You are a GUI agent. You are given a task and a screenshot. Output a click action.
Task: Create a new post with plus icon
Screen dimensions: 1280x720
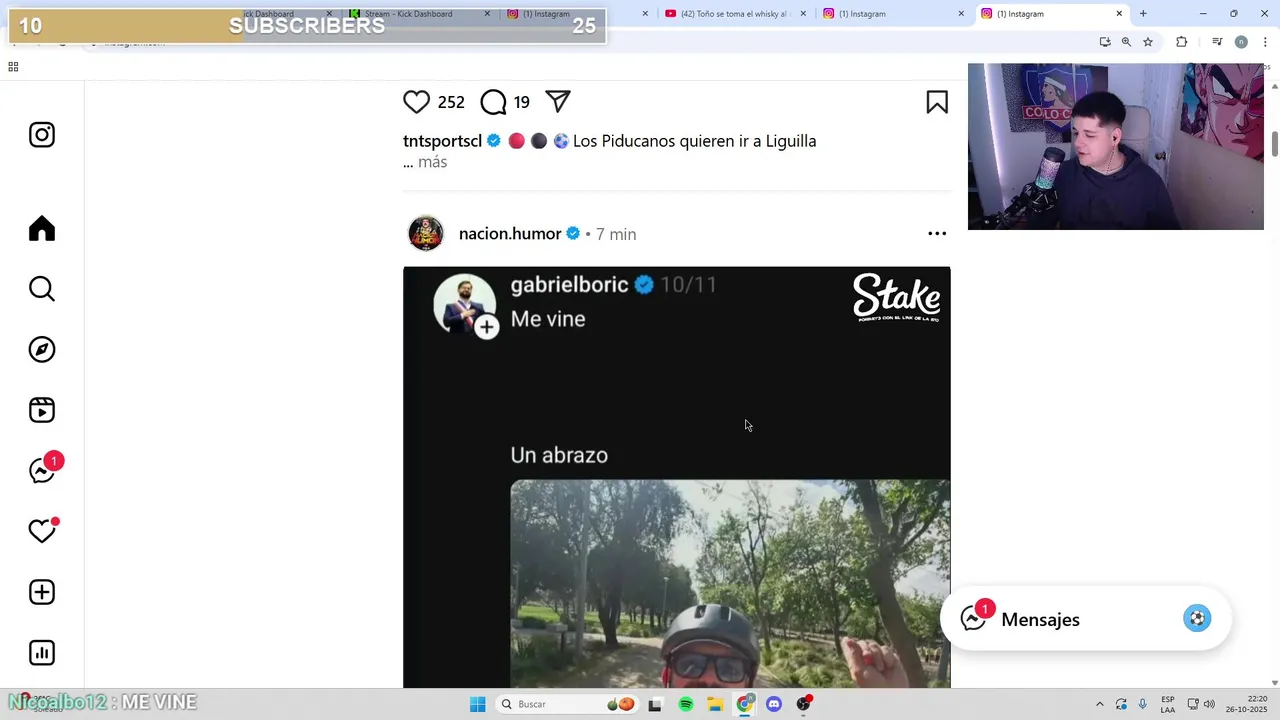(42, 592)
